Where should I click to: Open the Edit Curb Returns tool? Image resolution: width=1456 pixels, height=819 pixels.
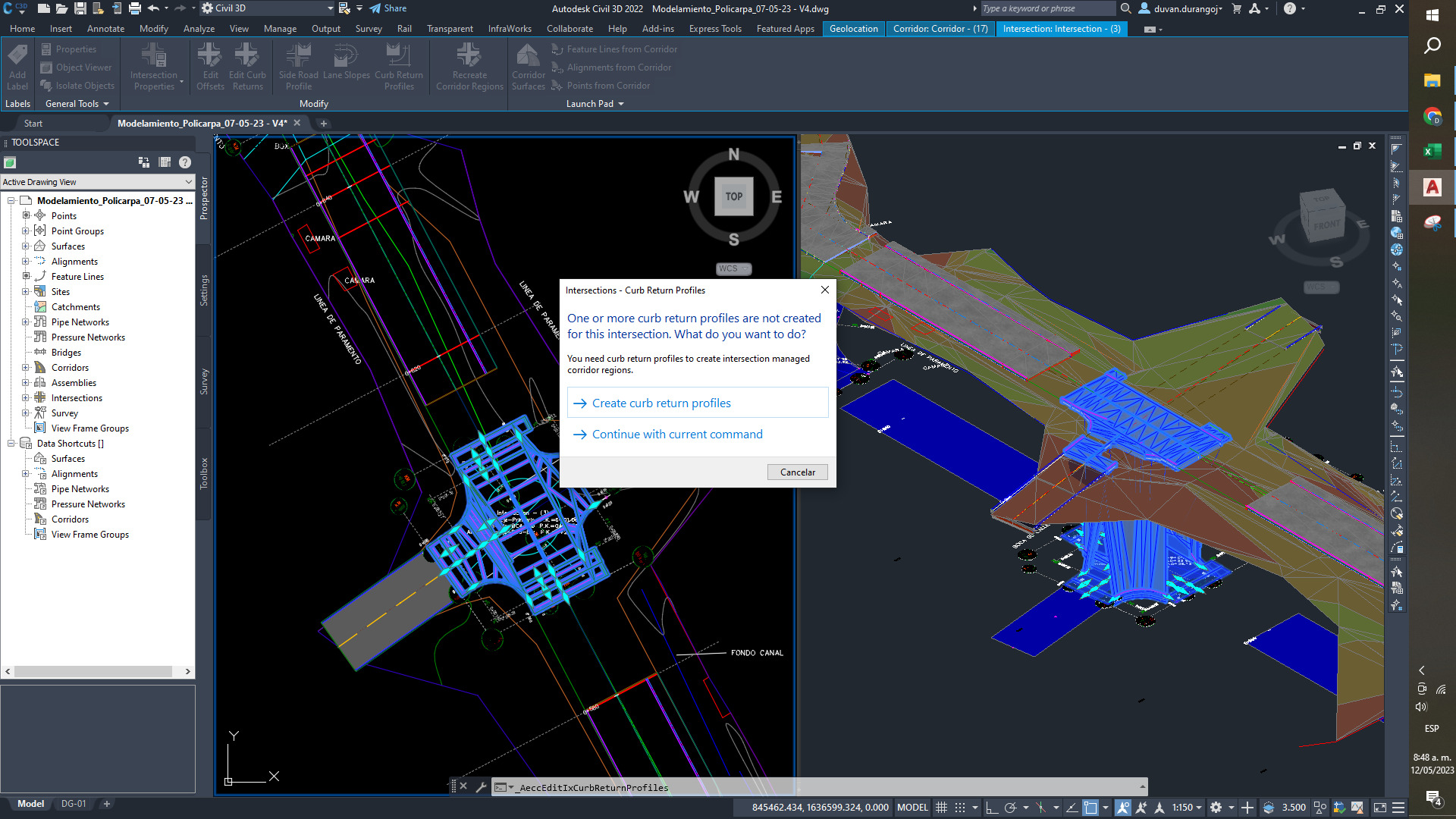pos(247,66)
